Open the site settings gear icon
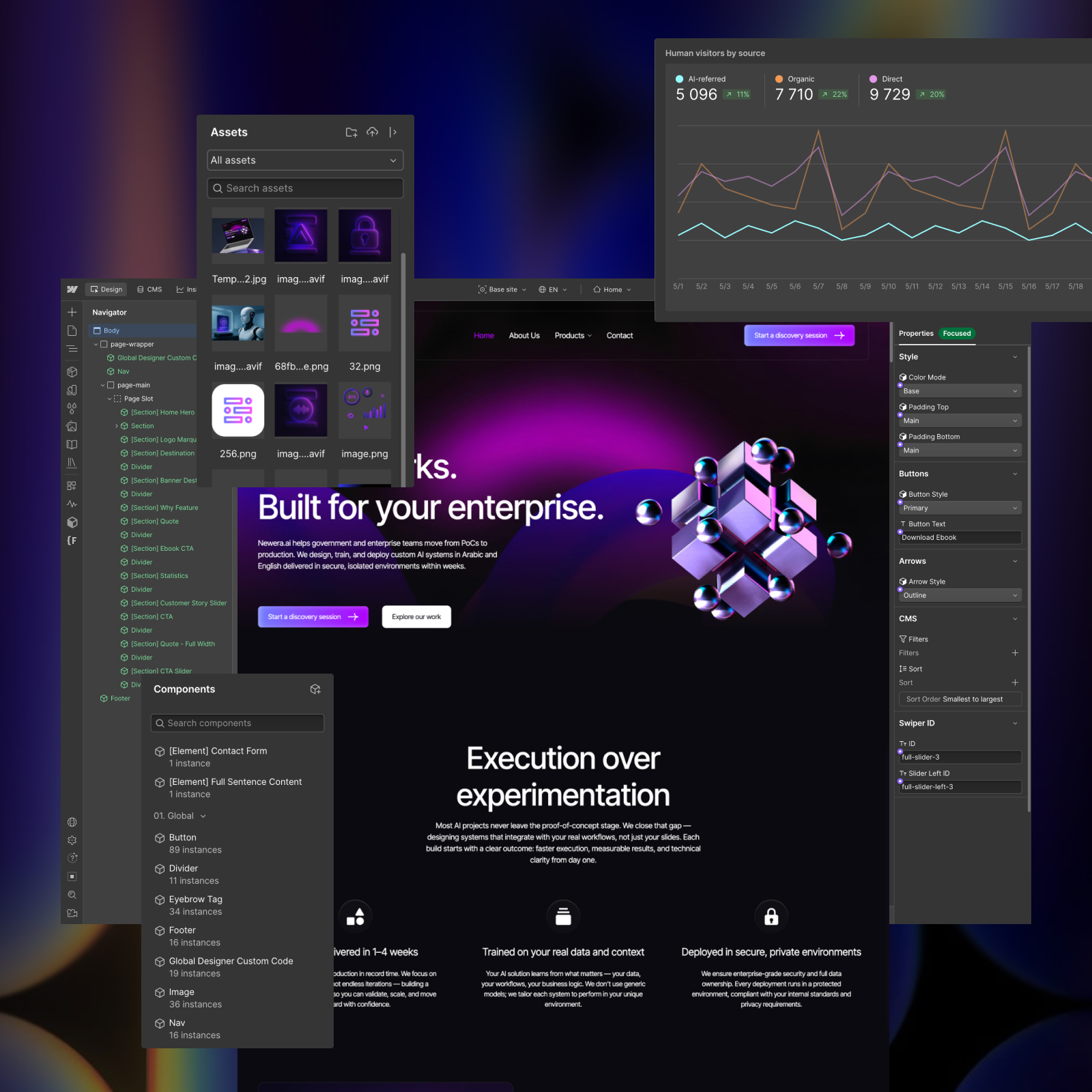Image resolution: width=1092 pixels, height=1092 pixels. (72, 840)
